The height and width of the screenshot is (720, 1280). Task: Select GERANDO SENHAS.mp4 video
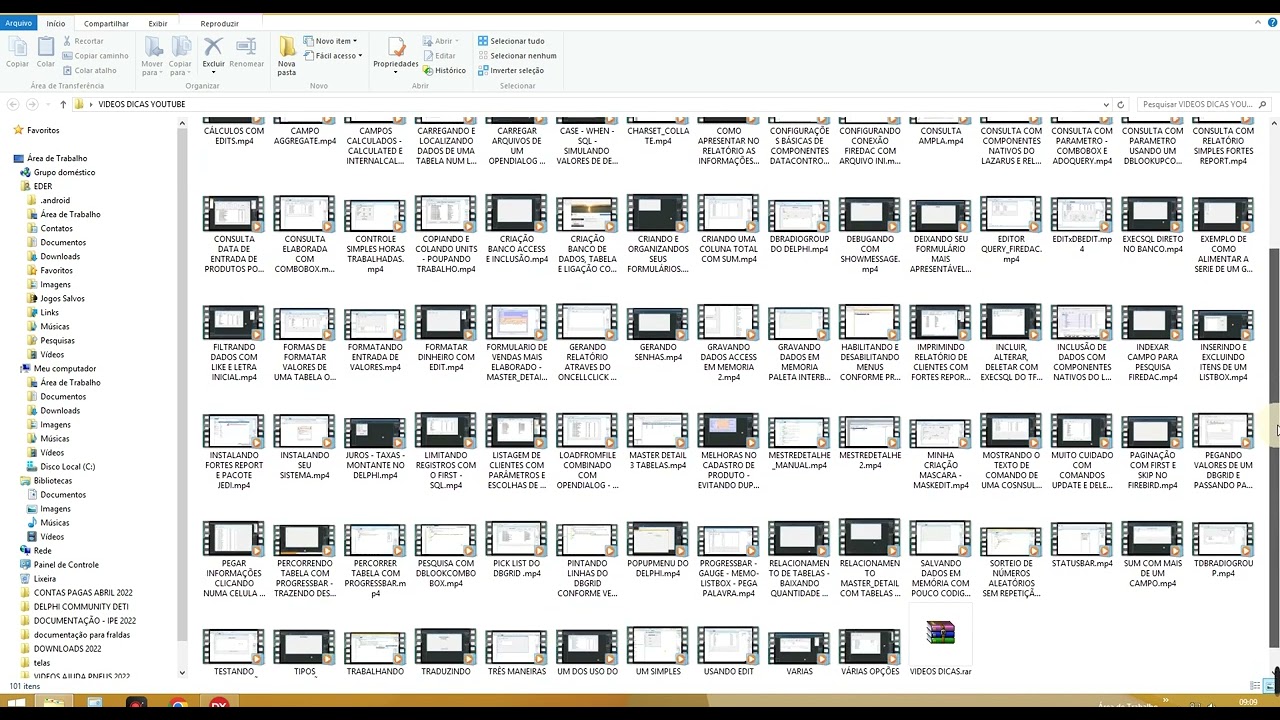pos(657,333)
